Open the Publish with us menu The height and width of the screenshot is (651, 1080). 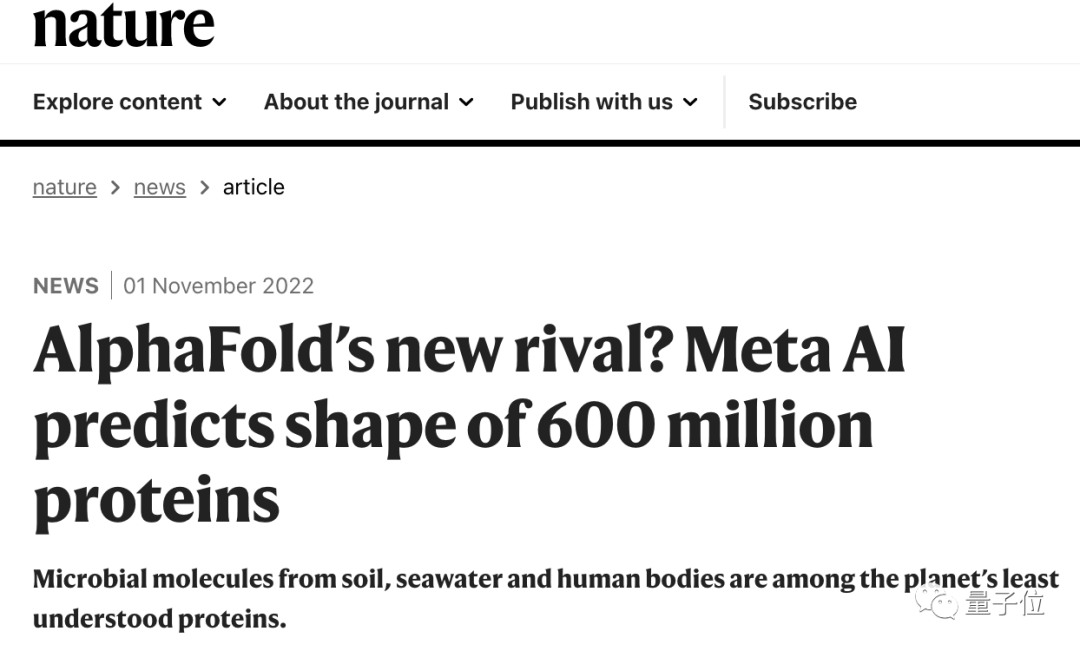point(591,102)
